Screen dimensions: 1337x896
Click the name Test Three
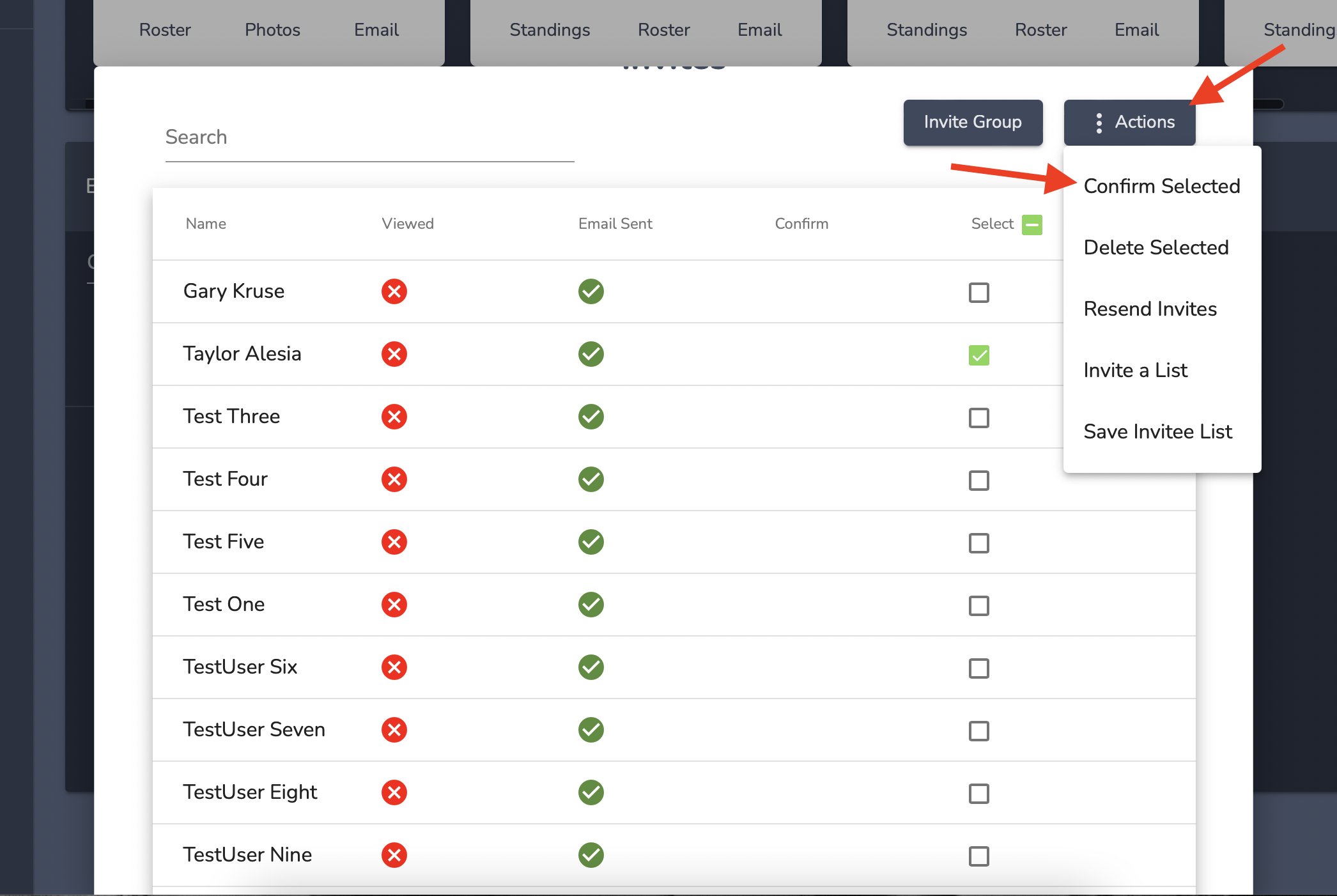coord(231,417)
